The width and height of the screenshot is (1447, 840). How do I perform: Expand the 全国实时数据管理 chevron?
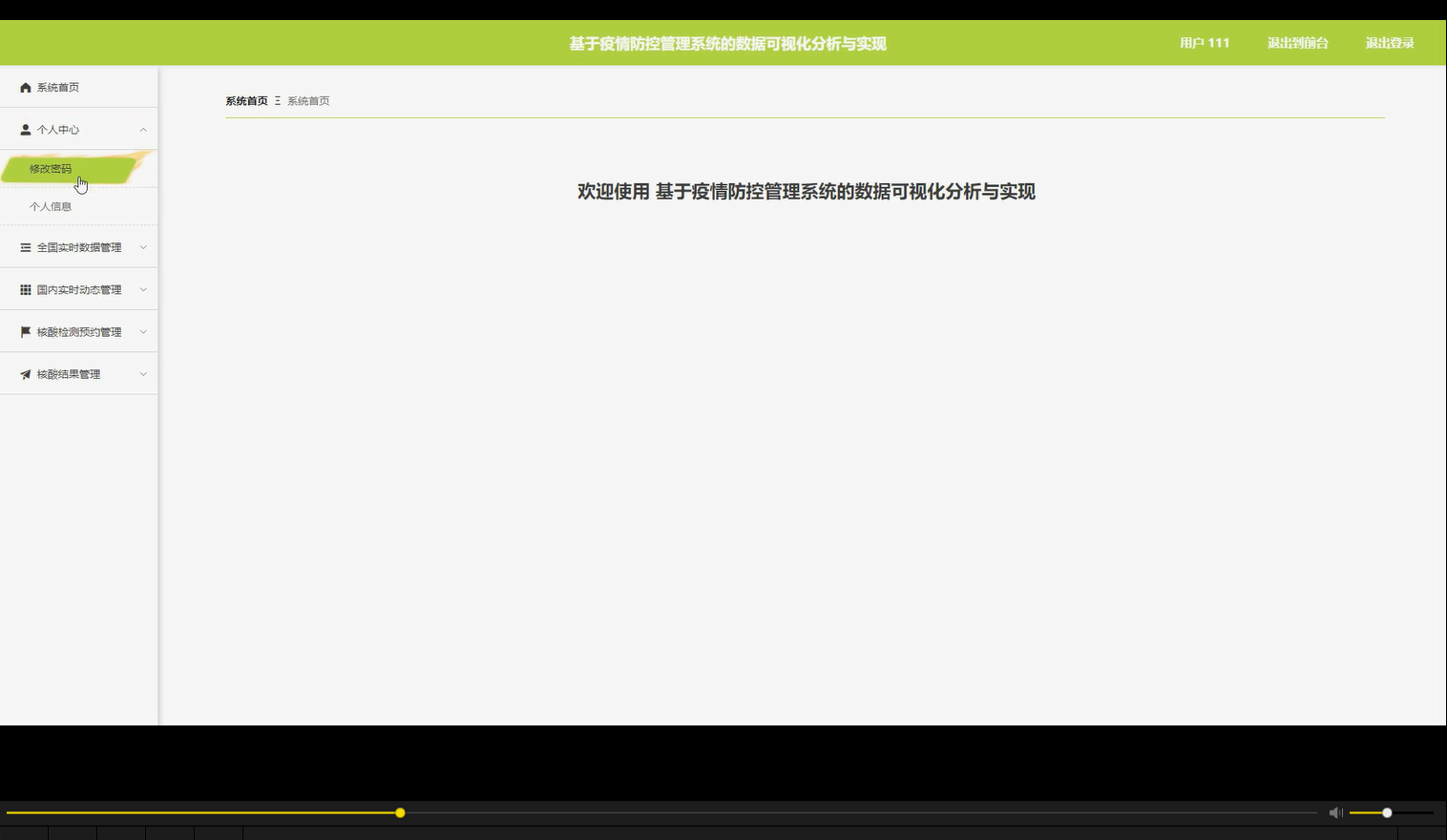(143, 247)
